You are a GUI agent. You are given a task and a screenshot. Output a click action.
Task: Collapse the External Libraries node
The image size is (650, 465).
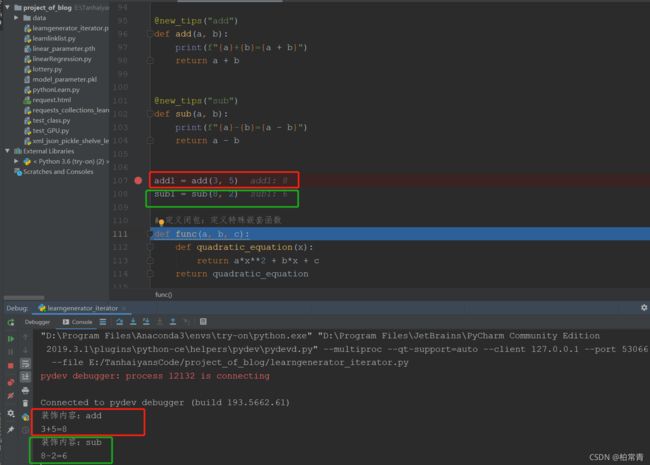pyautogui.click(x=7, y=151)
